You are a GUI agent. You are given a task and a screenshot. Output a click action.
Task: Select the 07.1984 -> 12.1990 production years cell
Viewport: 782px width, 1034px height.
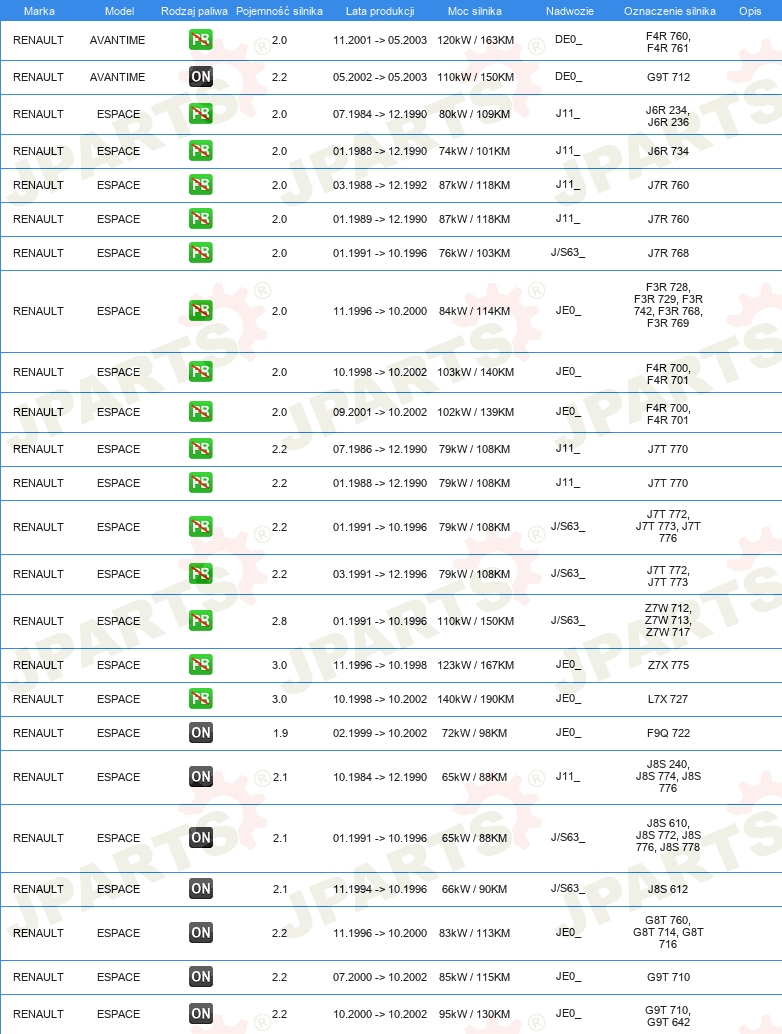tap(380, 114)
